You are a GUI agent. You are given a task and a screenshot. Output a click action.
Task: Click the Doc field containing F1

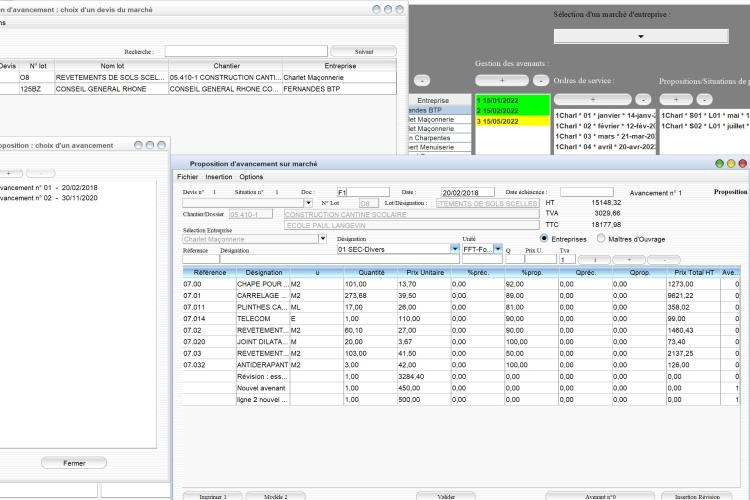click(x=363, y=192)
